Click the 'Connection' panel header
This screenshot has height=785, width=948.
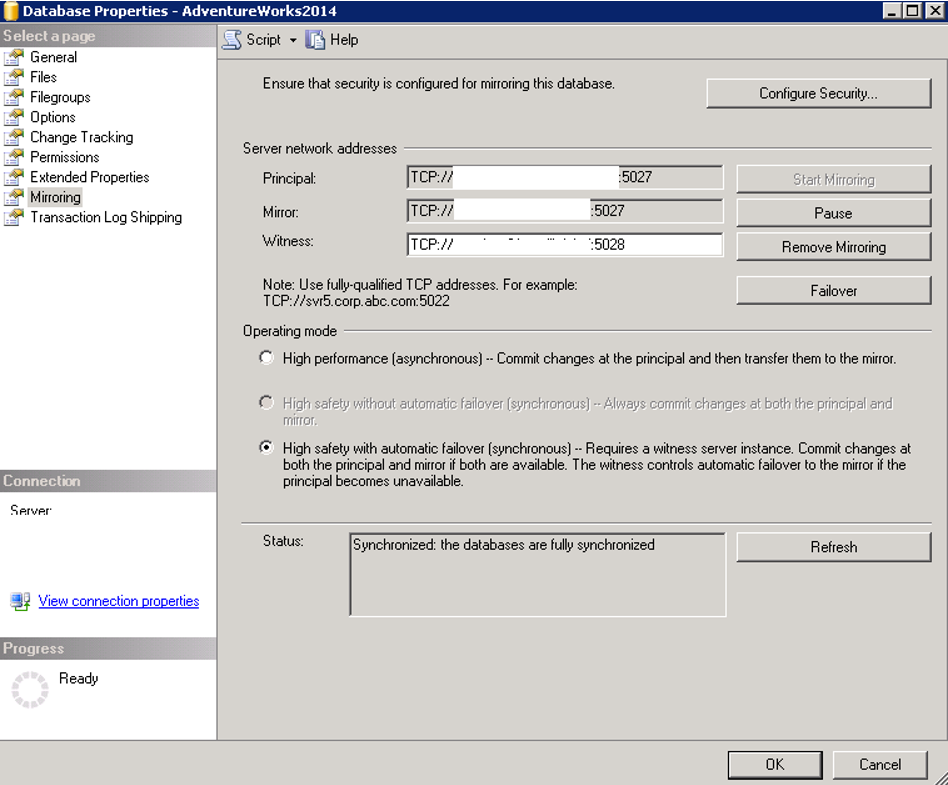(x=108, y=481)
